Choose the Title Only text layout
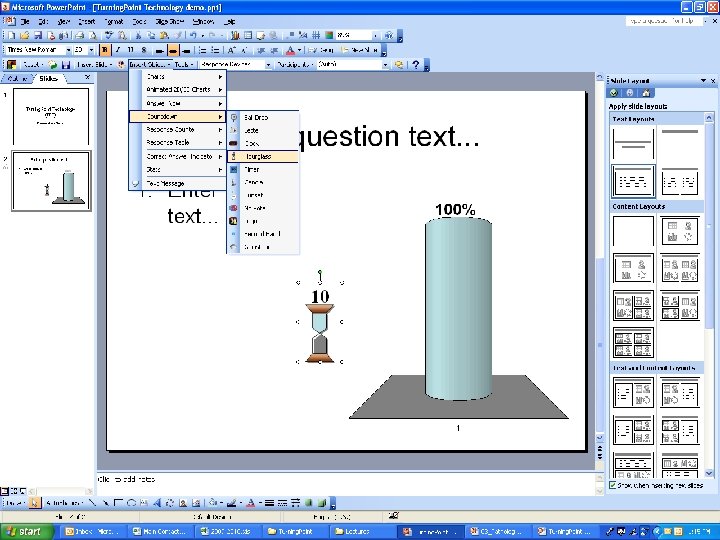The image size is (720, 540). pyautogui.click(x=680, y=143)
